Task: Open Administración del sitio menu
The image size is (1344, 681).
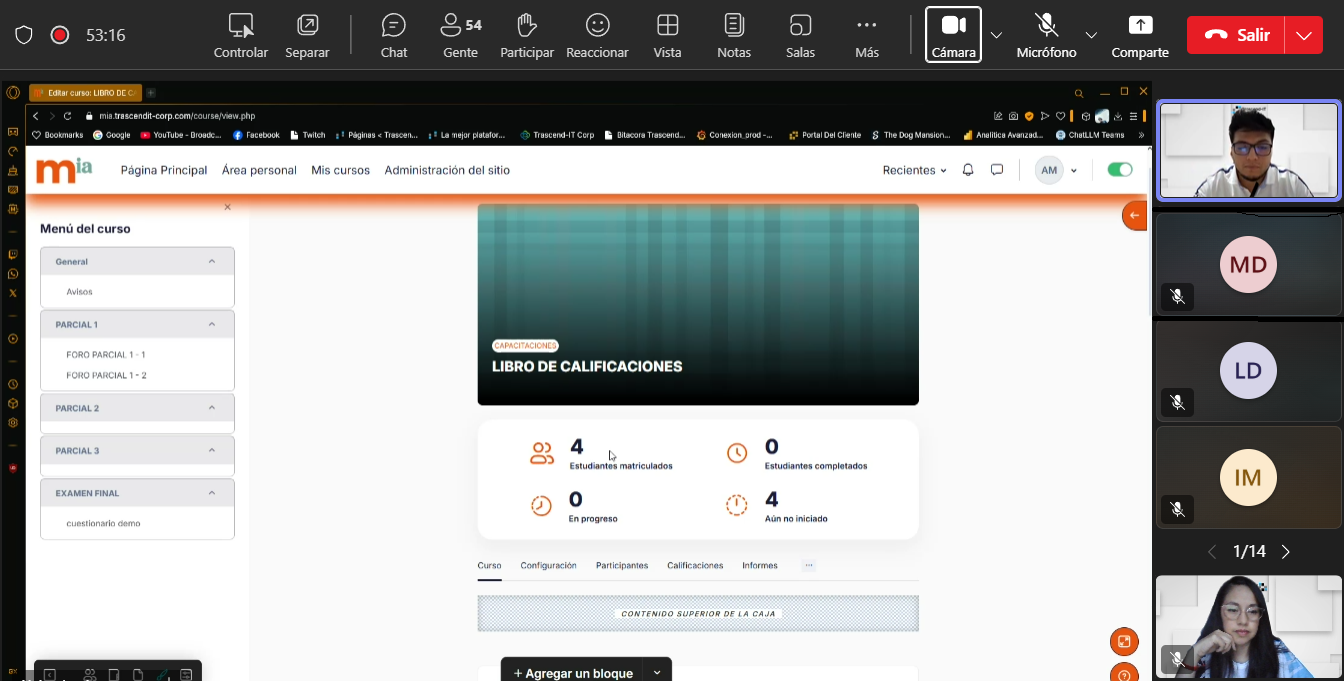Action: pyautogui.click(x=447, y=170)
